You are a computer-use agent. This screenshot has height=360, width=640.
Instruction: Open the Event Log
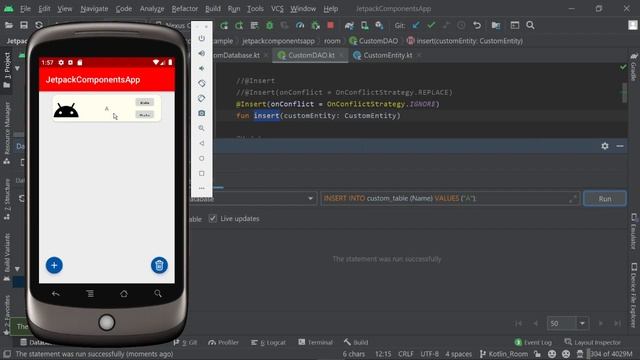point(533,342)
